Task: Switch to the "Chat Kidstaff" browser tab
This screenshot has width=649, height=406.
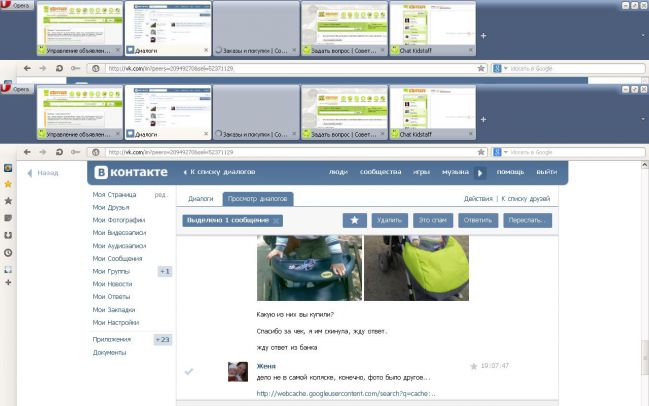Action: pos(430,133)
